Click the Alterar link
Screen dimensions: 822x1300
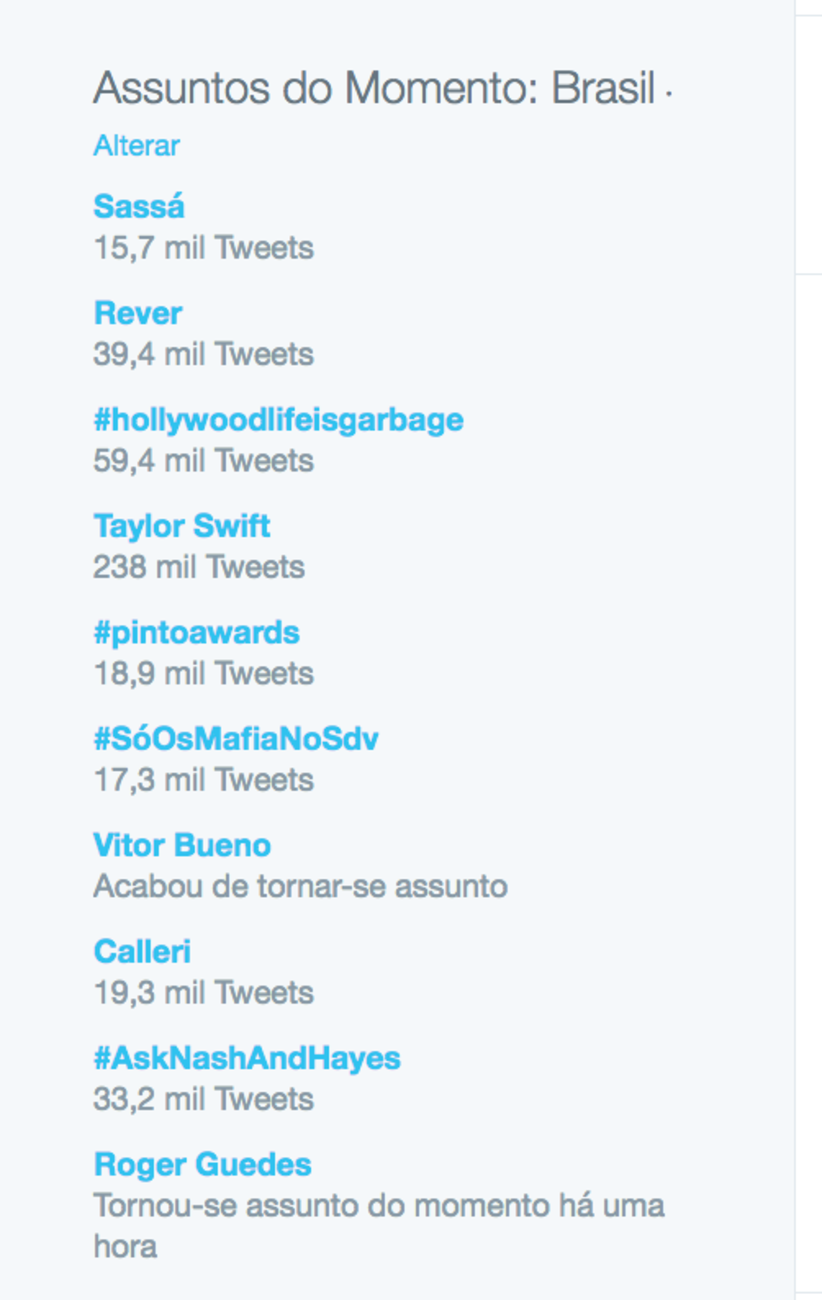click(x=136, y=146)
